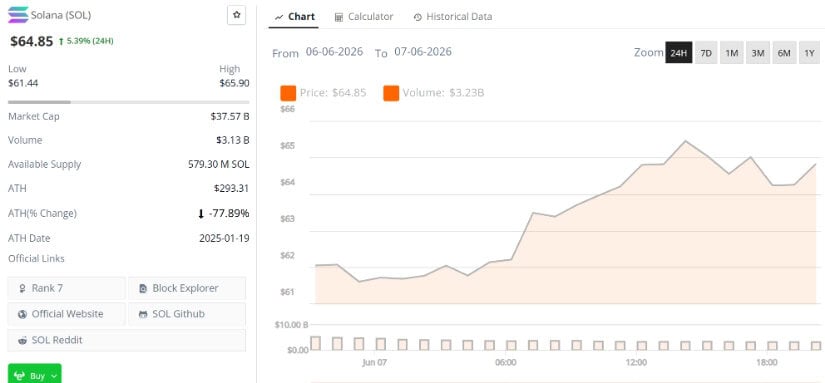The image size is (825, 383).
Task: Click the 12:00 time axis label
Action: click(x=636, y=362)
